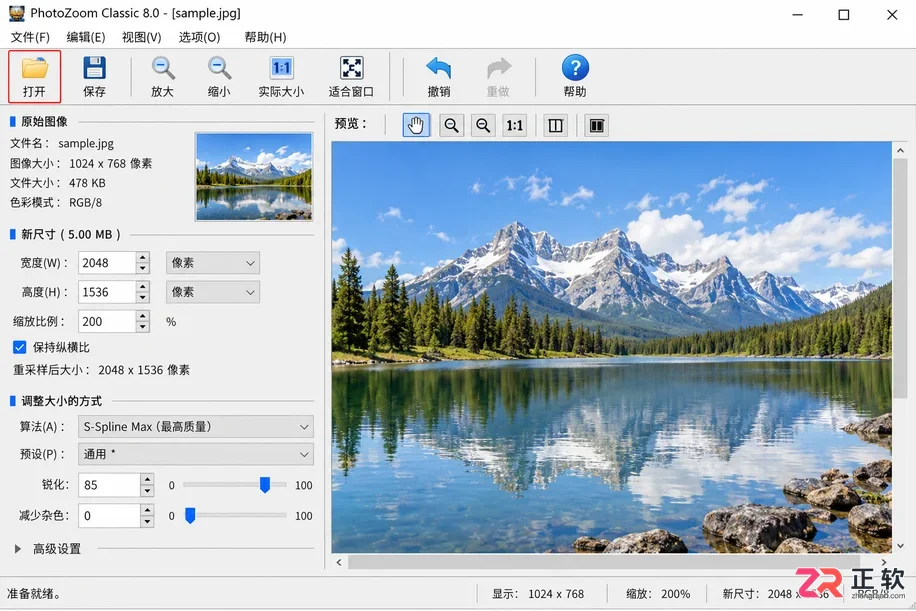Select the hand pan tool in preview bar
Screen dimensions: 916x611
[416, 125]
